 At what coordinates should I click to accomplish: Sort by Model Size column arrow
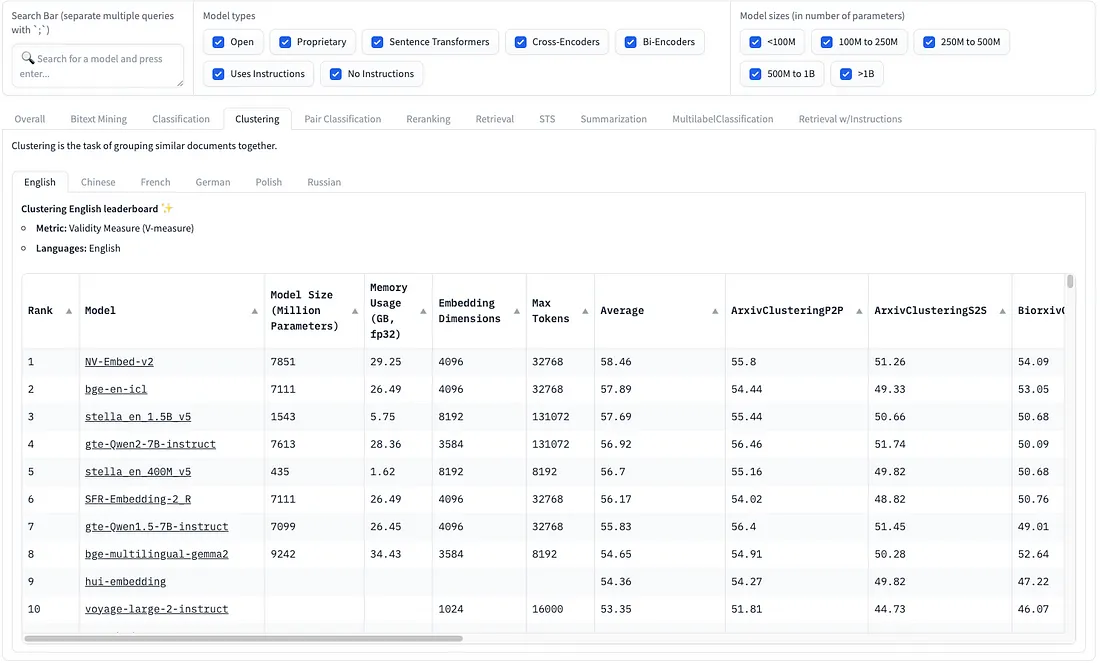[354, 312]
